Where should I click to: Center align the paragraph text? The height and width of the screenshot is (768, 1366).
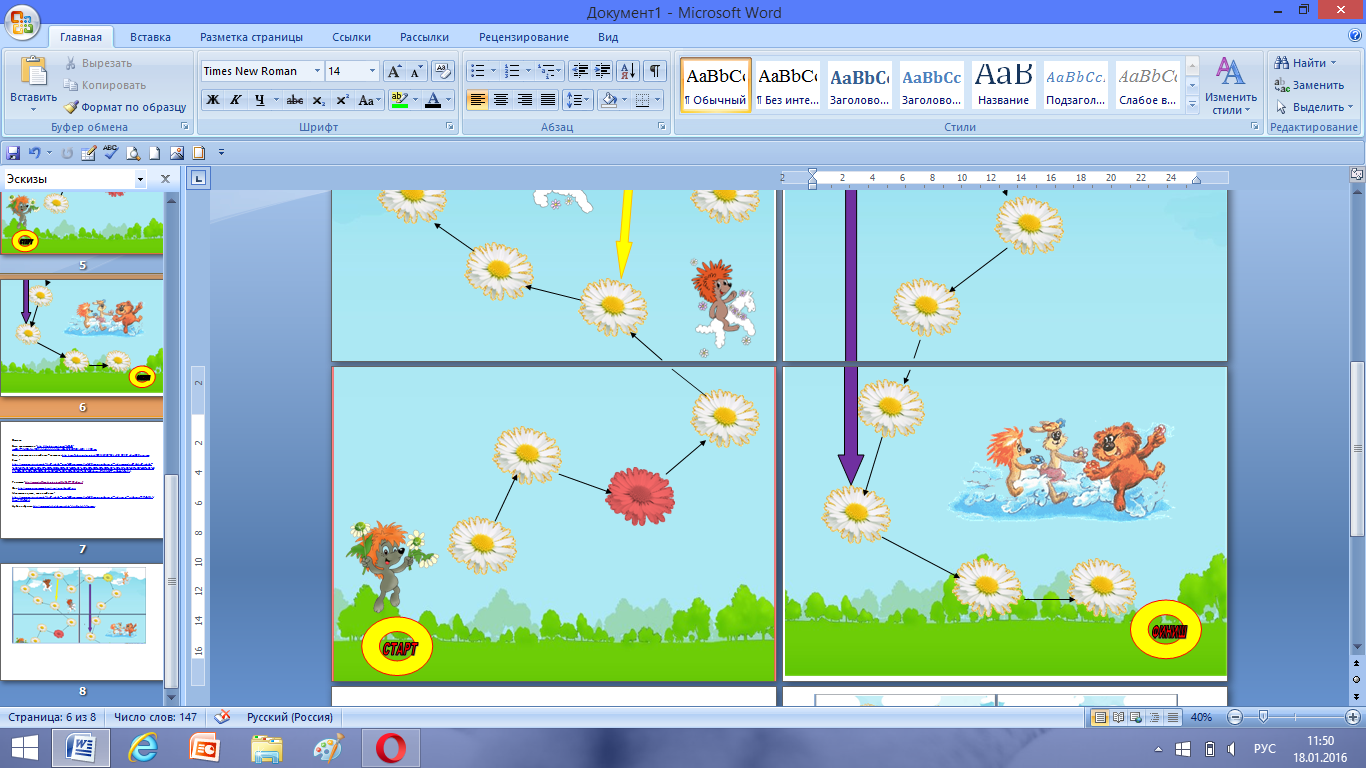[x=501, y=100]
